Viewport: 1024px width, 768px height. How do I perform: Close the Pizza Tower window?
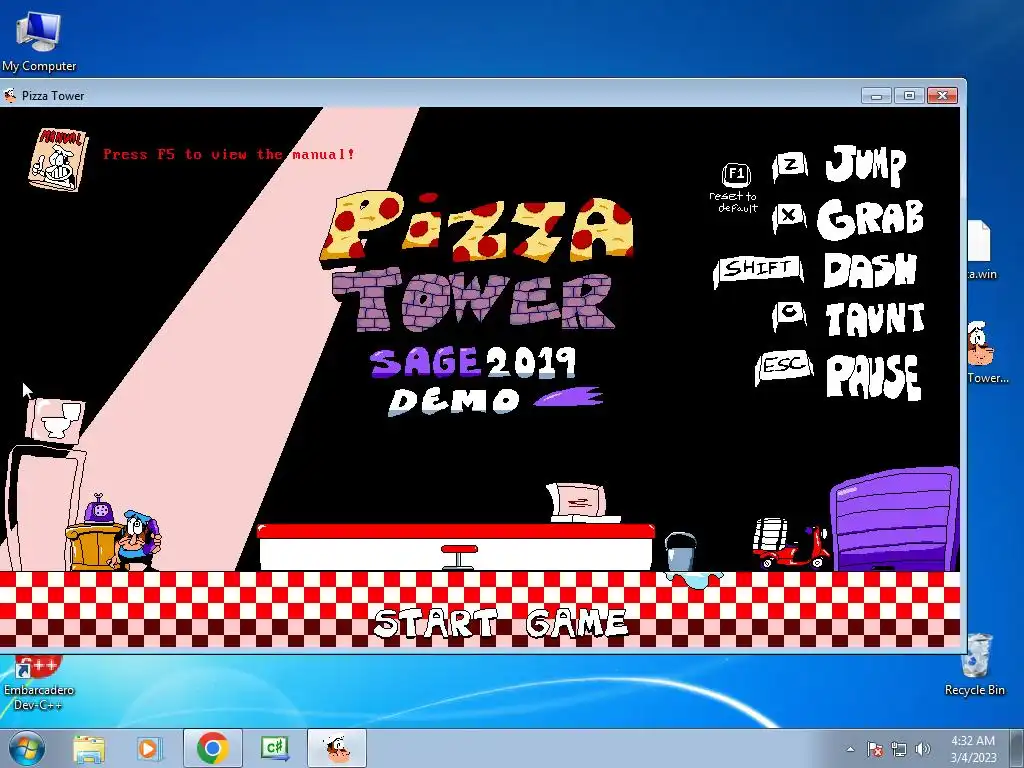click(x=942, y=96)
